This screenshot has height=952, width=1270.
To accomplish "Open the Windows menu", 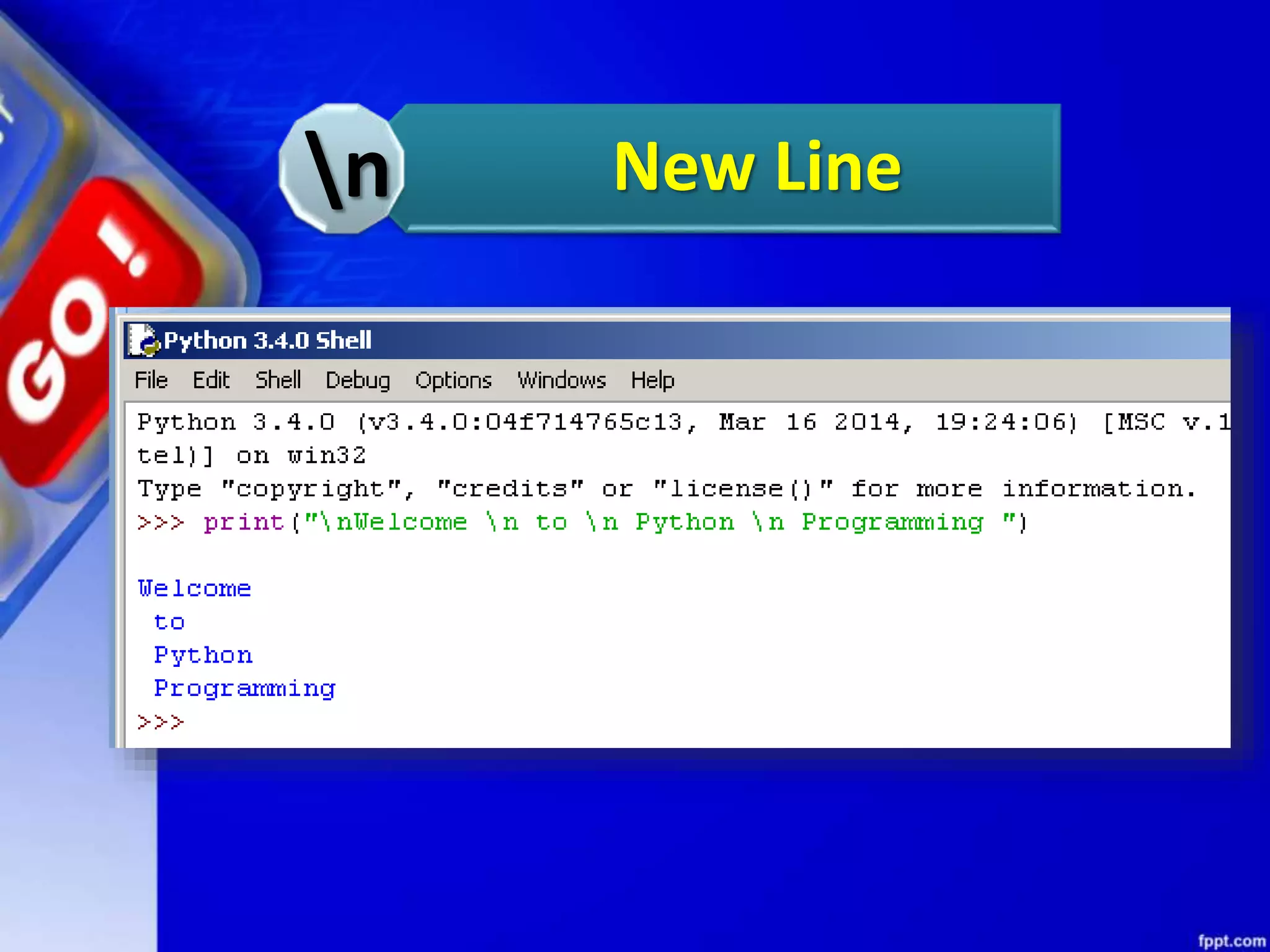I will coord(562,380).
